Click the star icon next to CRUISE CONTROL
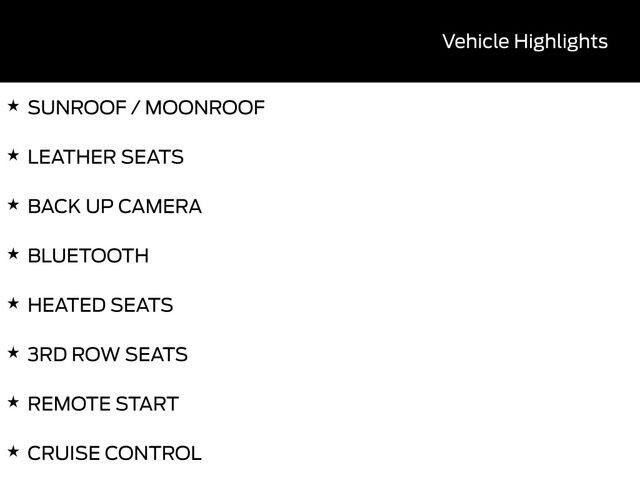Screen dimensions: 640x480 tap(13, 451)
